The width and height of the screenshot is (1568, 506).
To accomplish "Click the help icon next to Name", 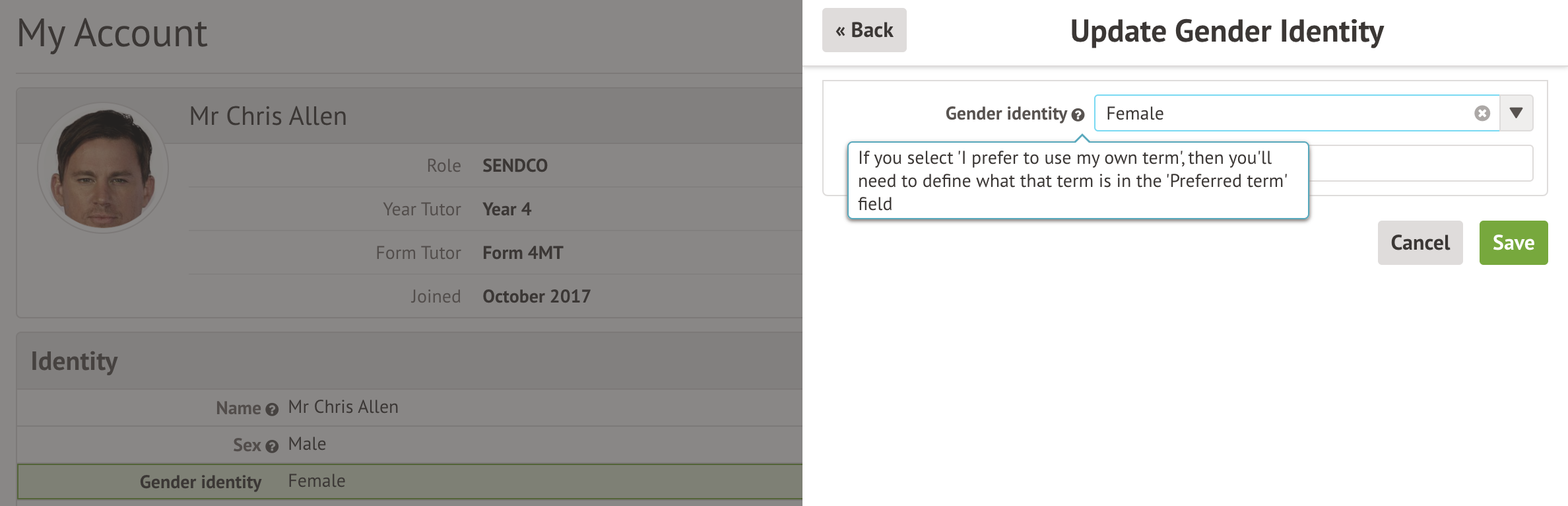I will 272,410.
